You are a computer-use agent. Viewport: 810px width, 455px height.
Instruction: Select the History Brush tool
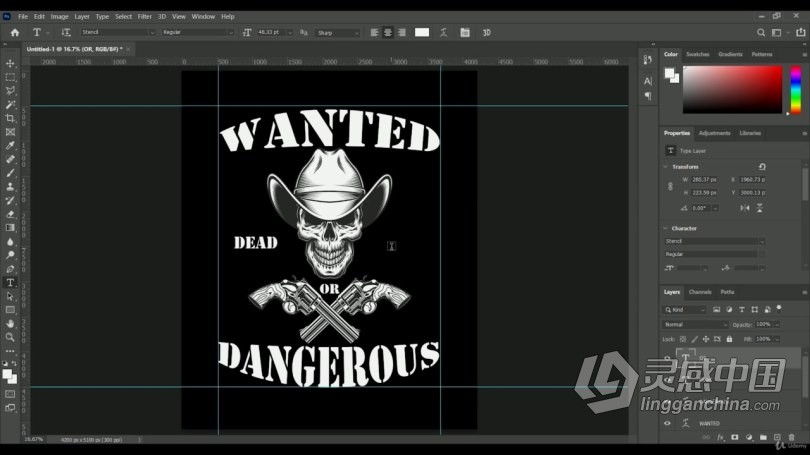(10, 200)
